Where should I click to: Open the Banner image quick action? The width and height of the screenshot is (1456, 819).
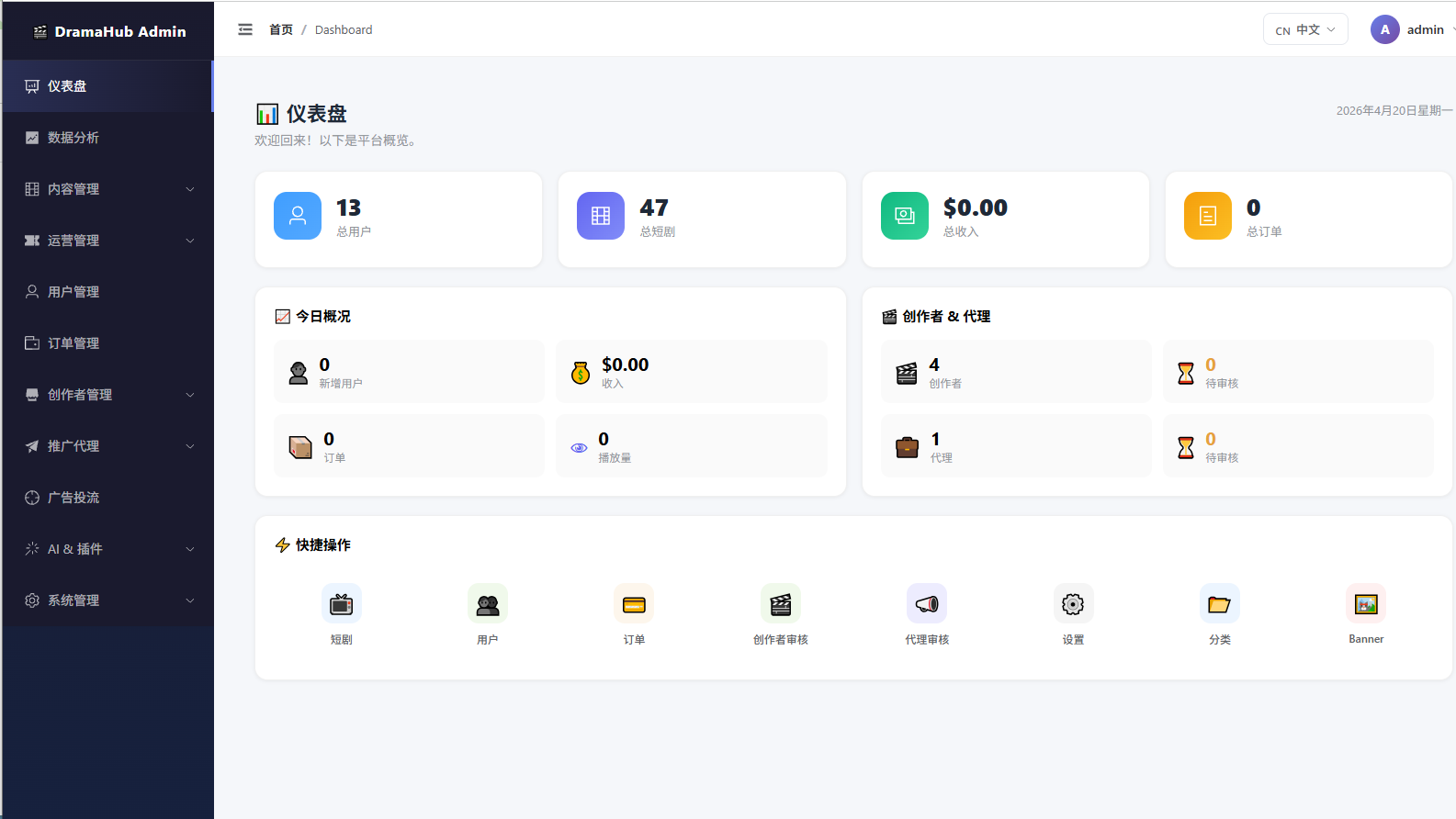1366,603
